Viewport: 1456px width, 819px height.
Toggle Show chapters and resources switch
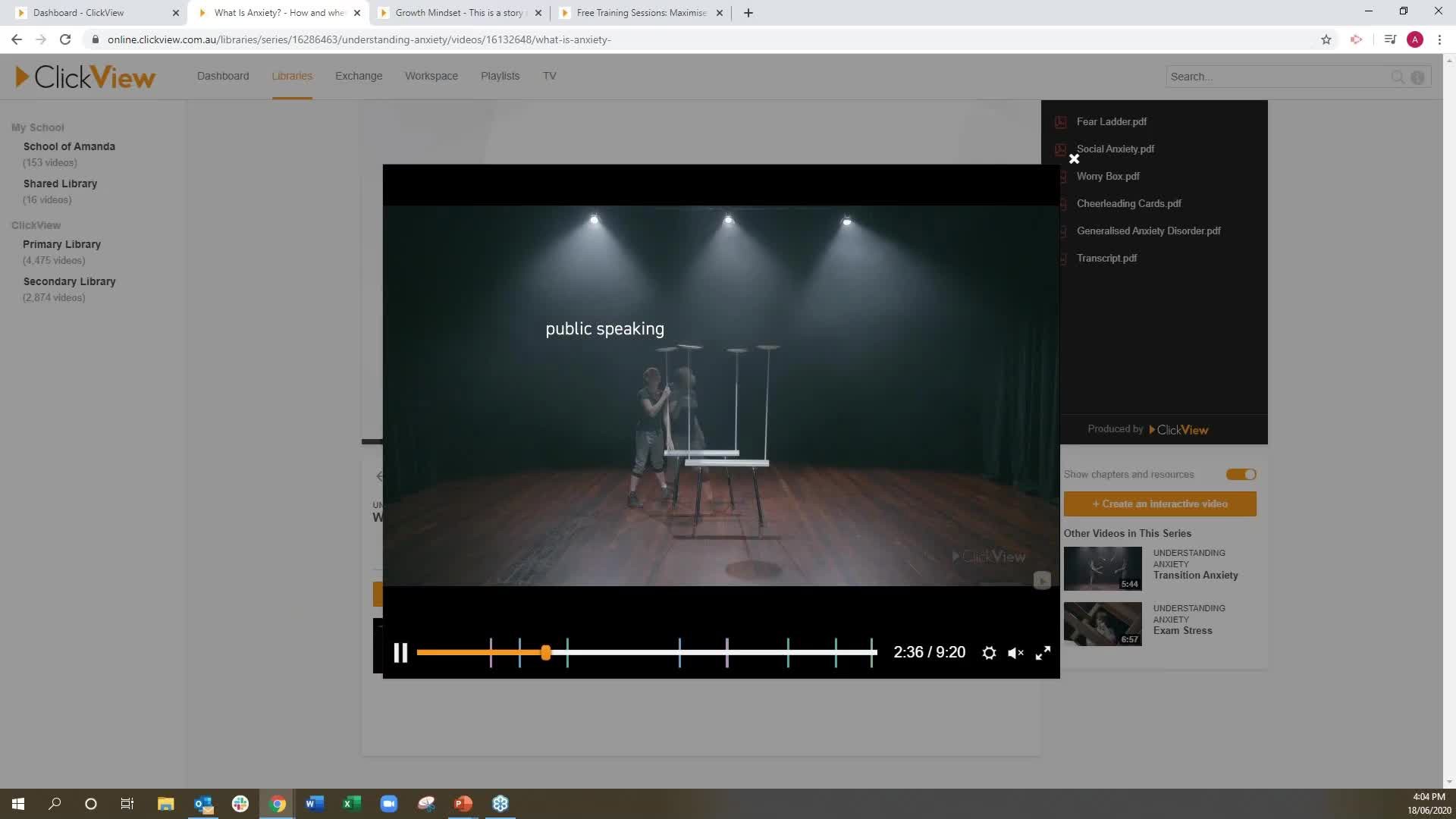pyautogui.click(x=1241, y=475)
